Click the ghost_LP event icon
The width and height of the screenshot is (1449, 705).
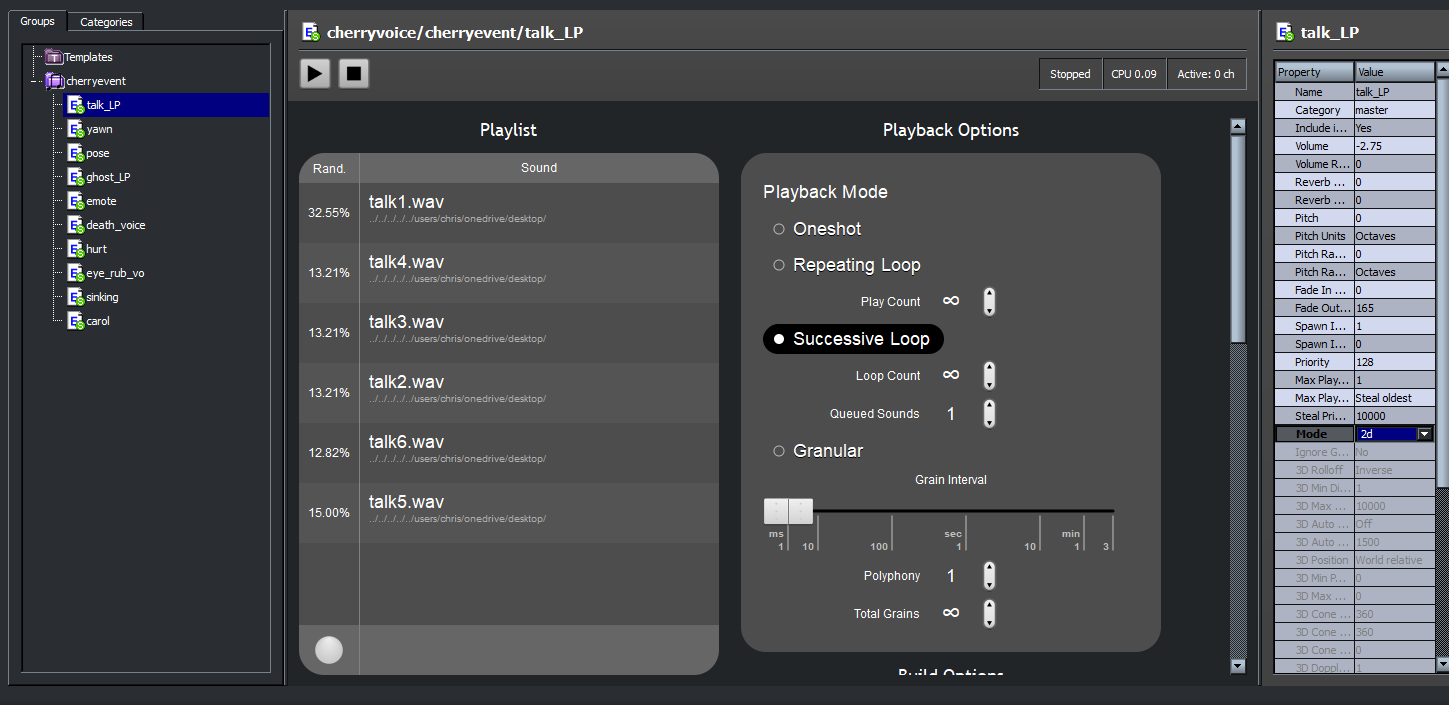[x=75, y=177]
